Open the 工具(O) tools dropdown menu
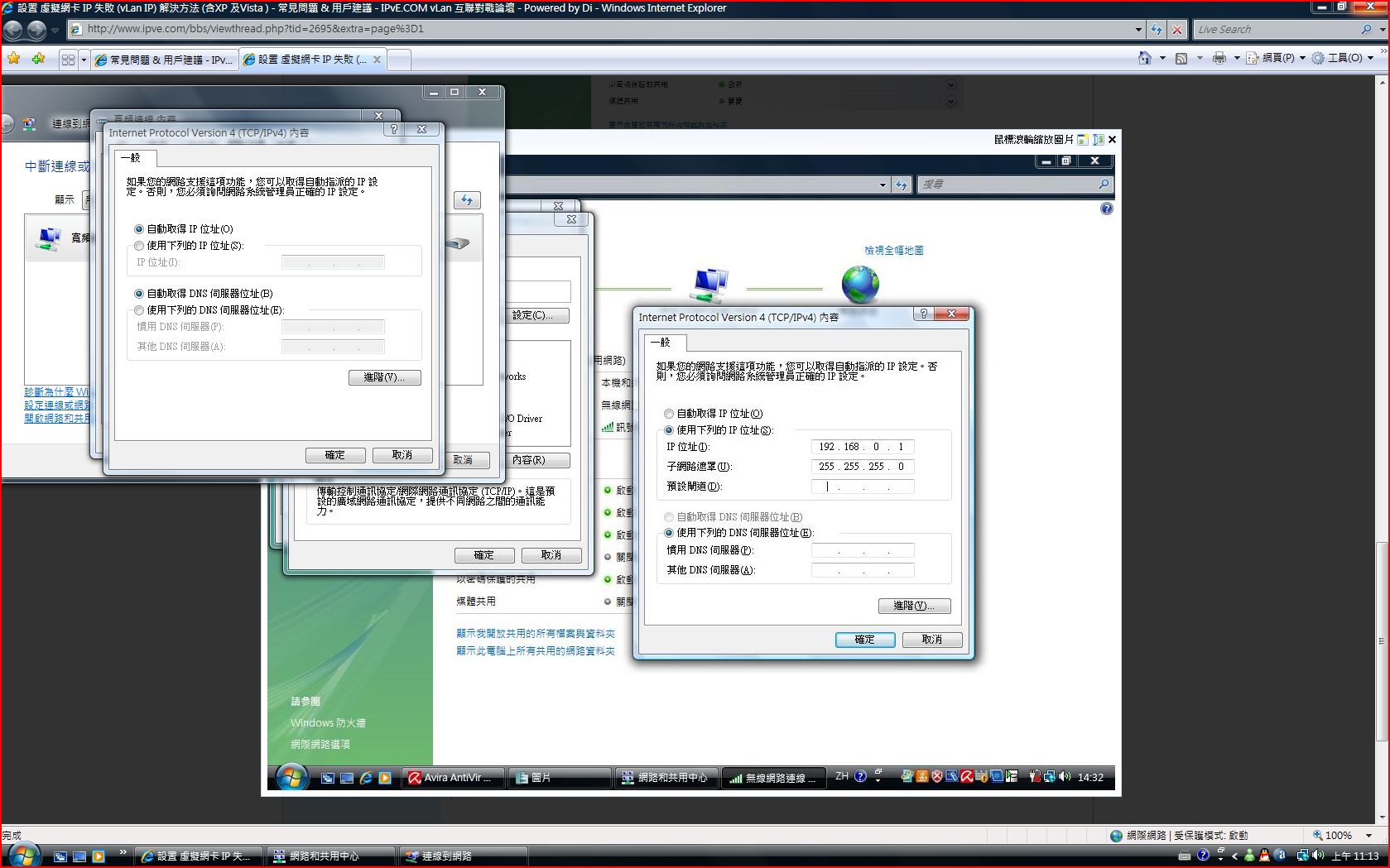The width and height of the screenshot is (1390, 868). (1343, 58)
